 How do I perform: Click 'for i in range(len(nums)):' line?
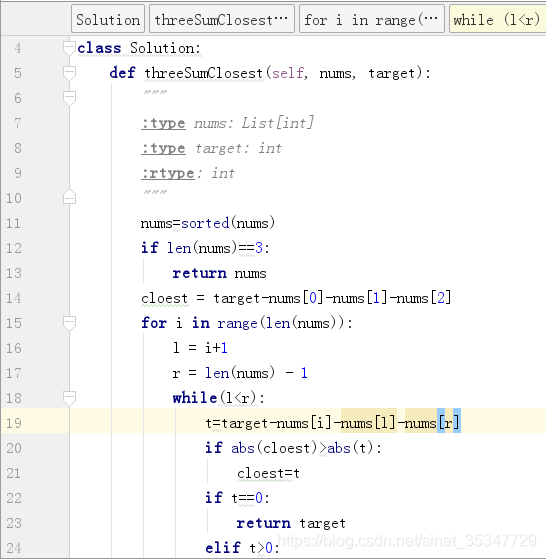(247, 323)
